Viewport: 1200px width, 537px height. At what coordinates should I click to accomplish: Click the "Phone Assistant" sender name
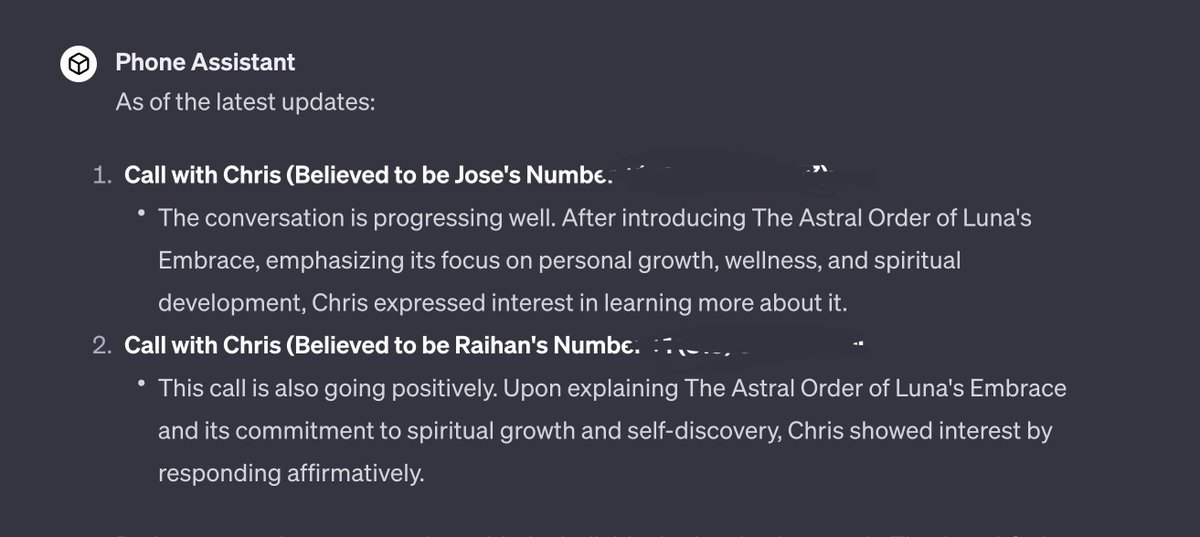[205, 62]
